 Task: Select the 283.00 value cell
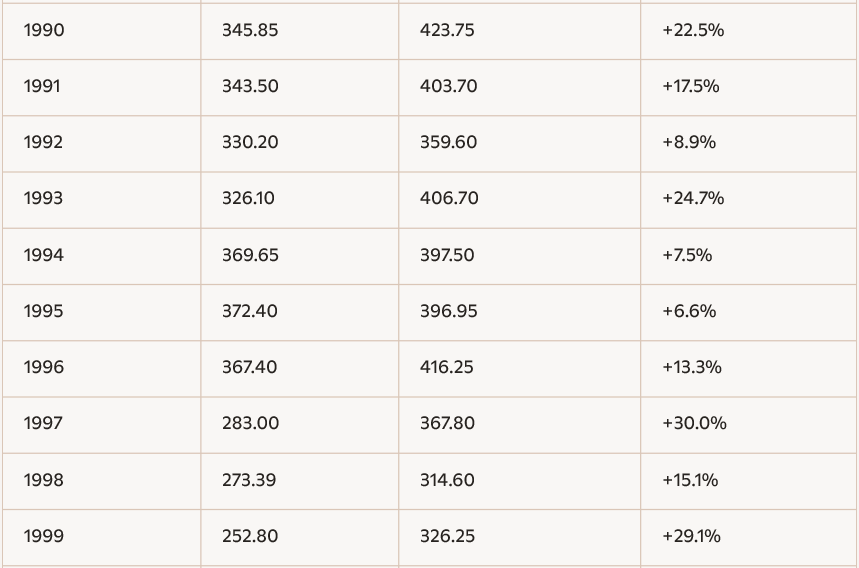tap(250, 423)
